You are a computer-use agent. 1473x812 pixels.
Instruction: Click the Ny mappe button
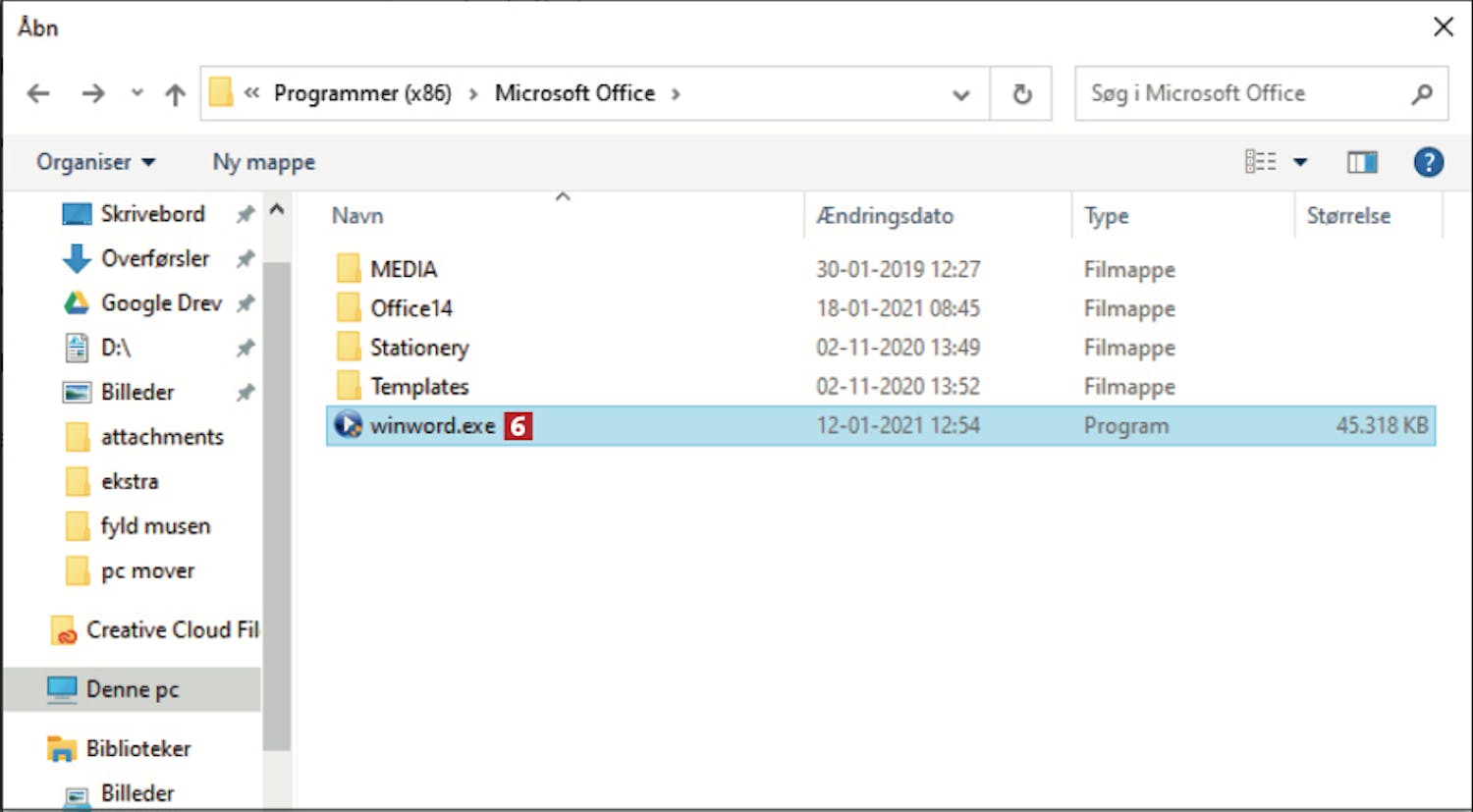click(x=264, y=162)
